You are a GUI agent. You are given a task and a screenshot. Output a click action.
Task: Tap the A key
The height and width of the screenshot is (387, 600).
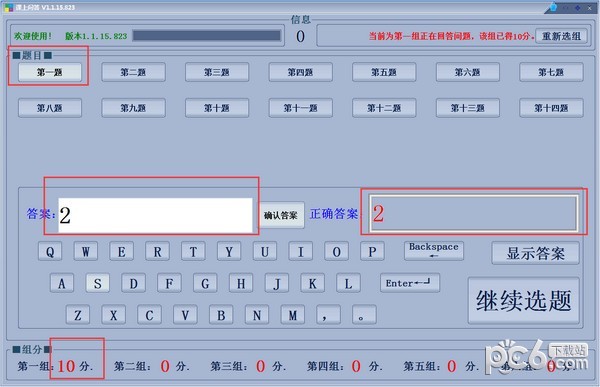[62, 283]
